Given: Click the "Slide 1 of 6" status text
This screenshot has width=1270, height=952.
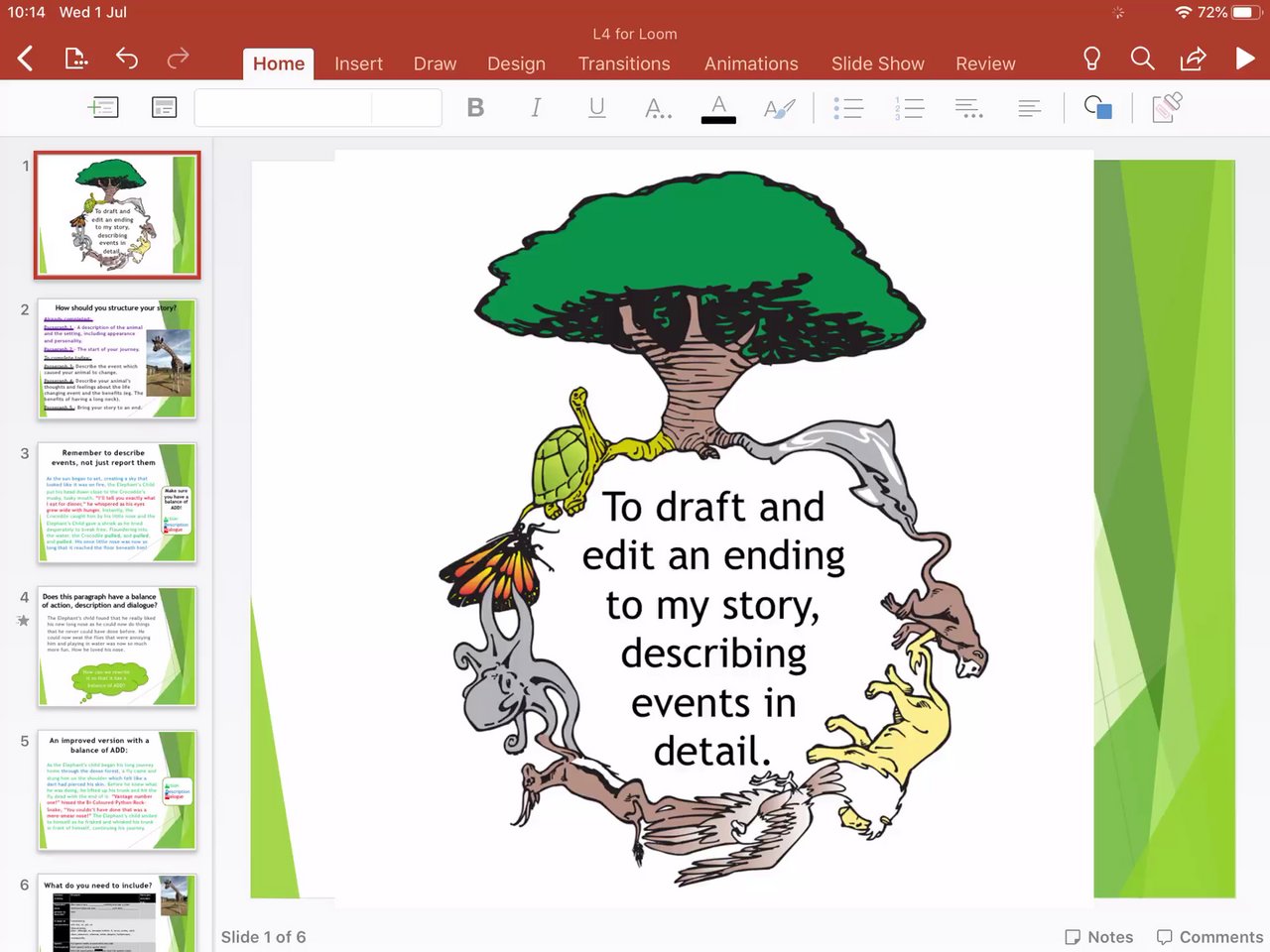Looking at the screenshot, I should (x=263, y=937).
